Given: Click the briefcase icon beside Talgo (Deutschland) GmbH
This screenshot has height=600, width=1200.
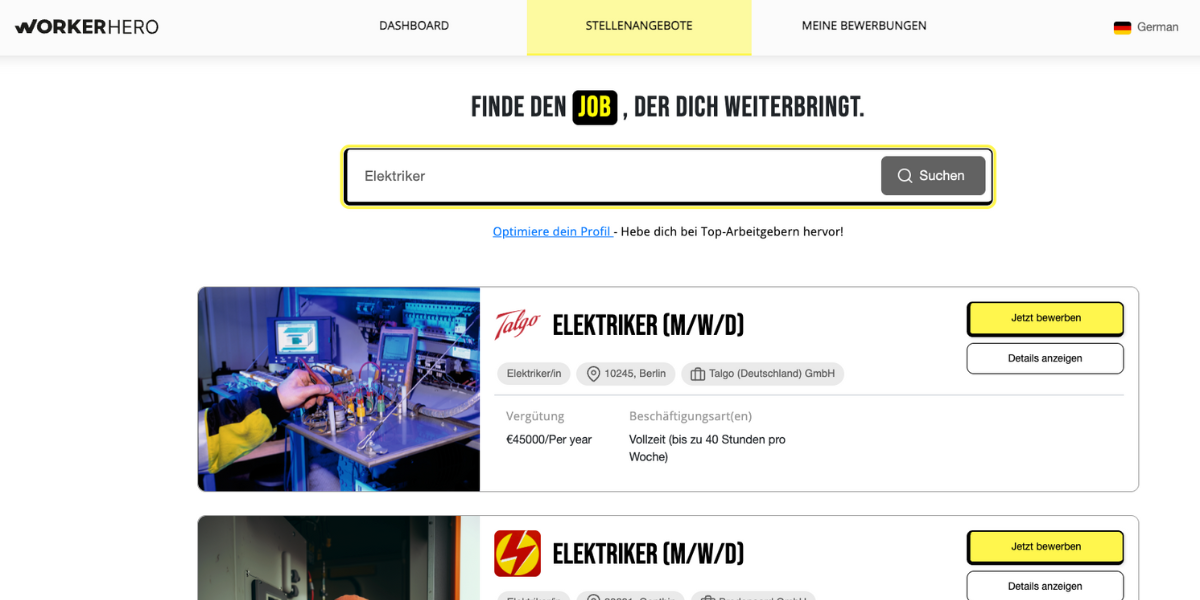Looking at the screenshot, I should (698, 374).
